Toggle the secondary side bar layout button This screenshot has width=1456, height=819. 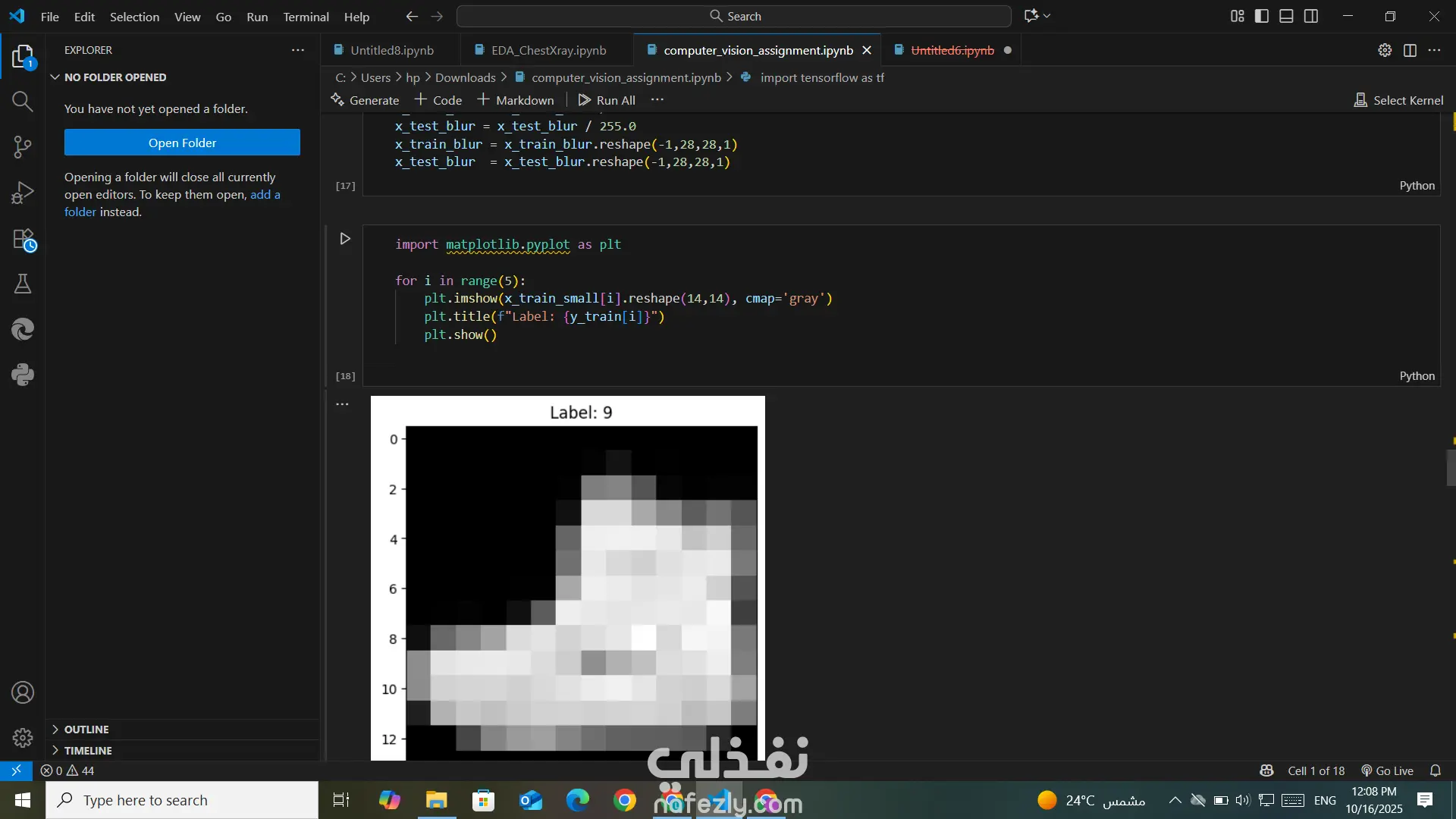point(1311,16)
